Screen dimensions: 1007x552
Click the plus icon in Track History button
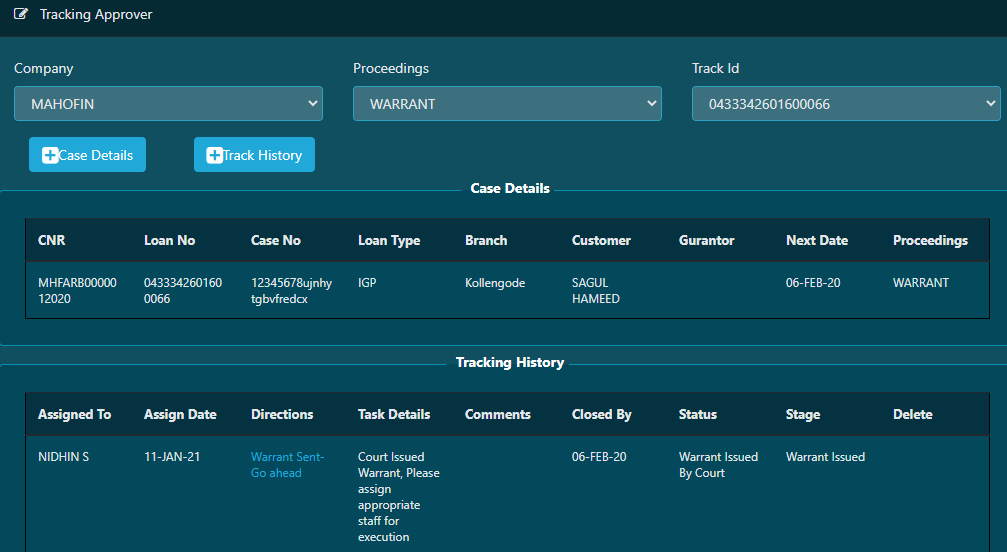215,155
